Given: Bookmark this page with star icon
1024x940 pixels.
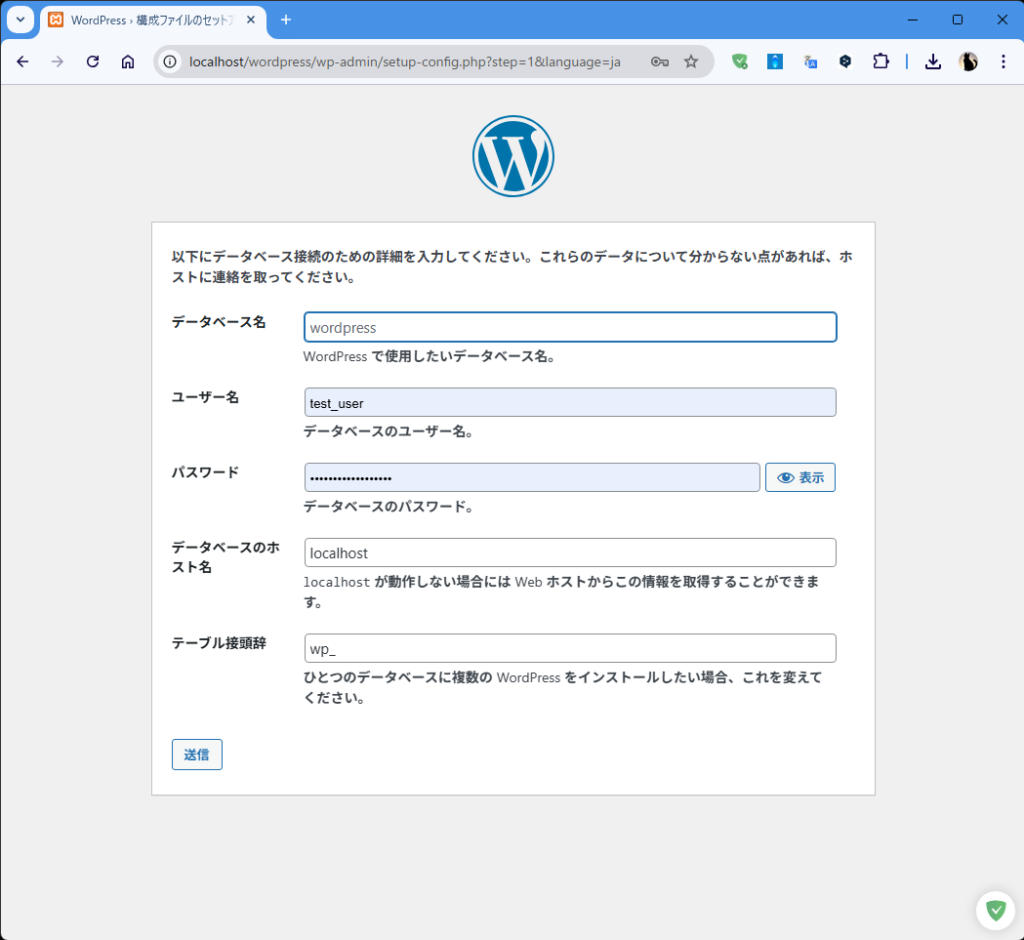Looking at the screenshot, I should click(x=691, y=61).
